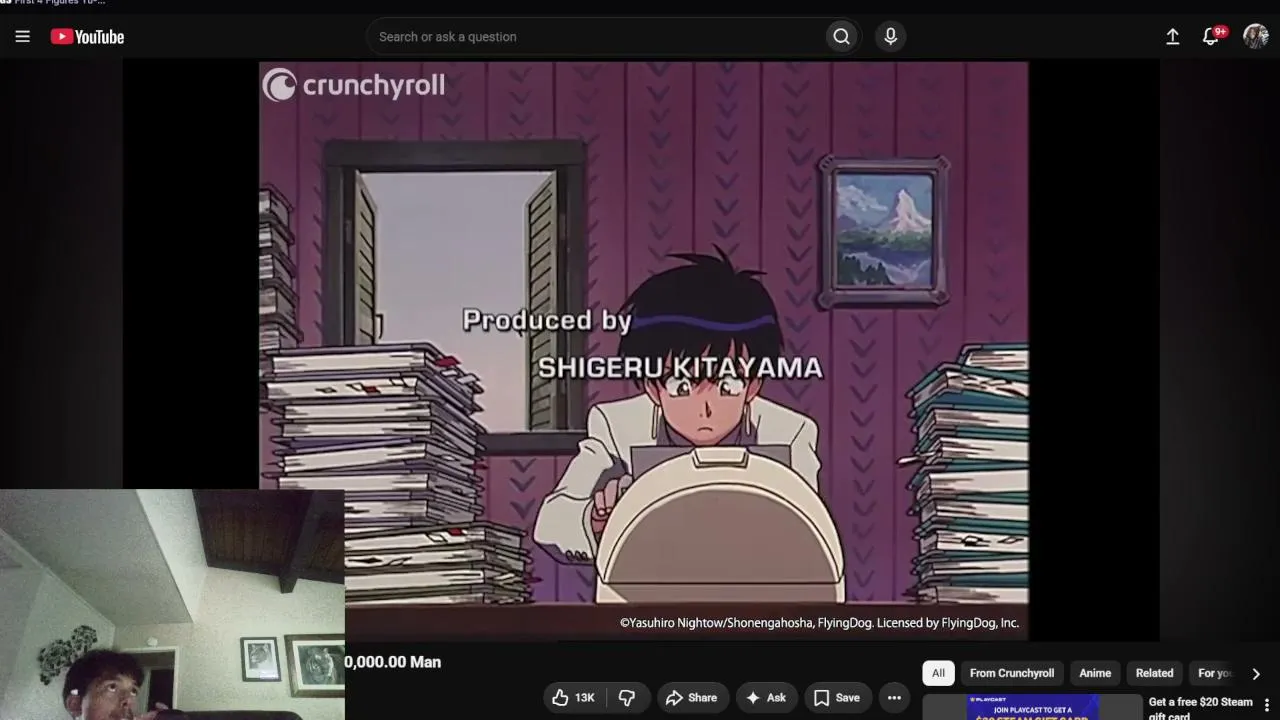Open the Steam gift card ad options menu

tap(1267, 705)
